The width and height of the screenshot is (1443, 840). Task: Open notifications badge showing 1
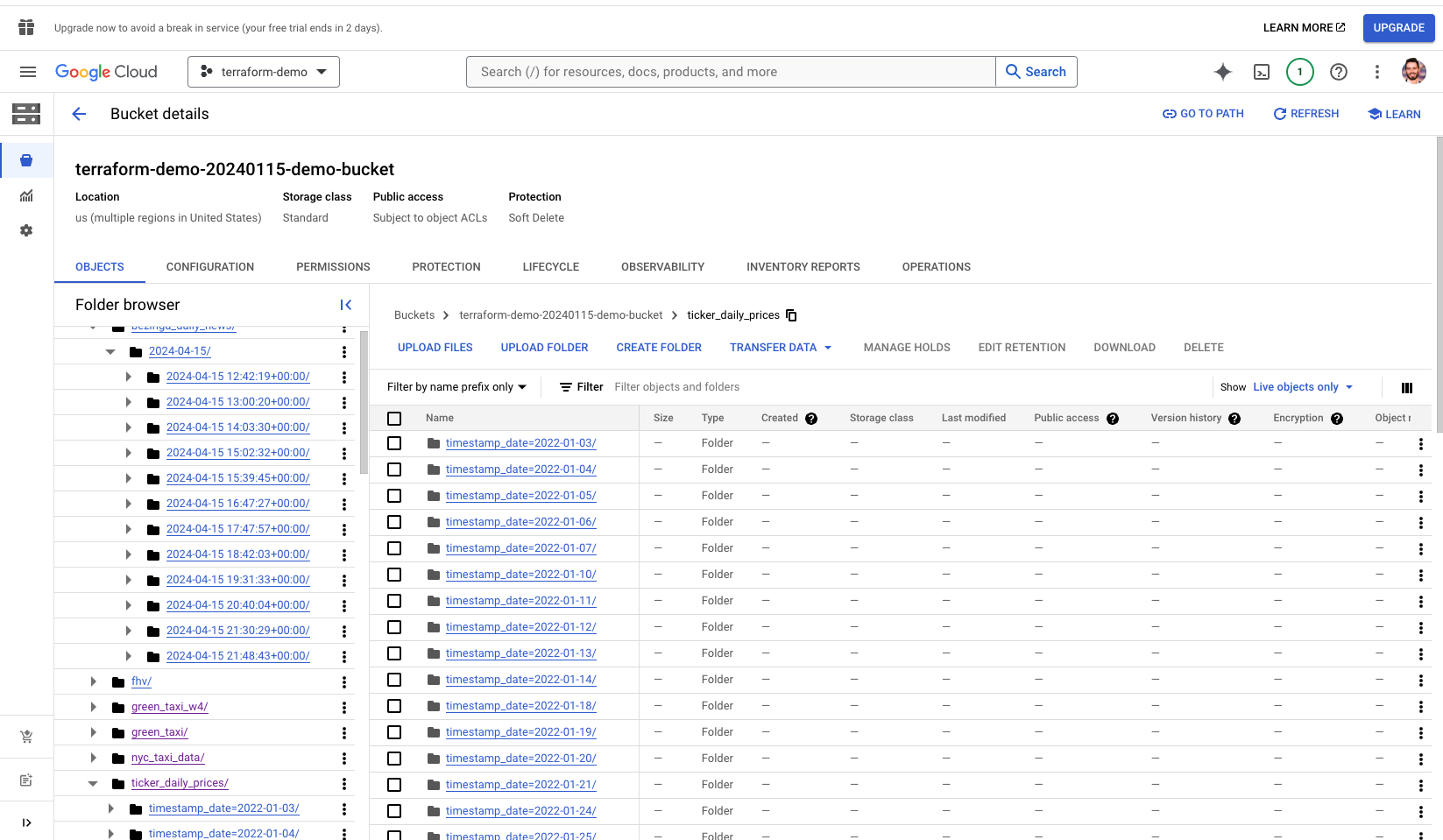1300,72
